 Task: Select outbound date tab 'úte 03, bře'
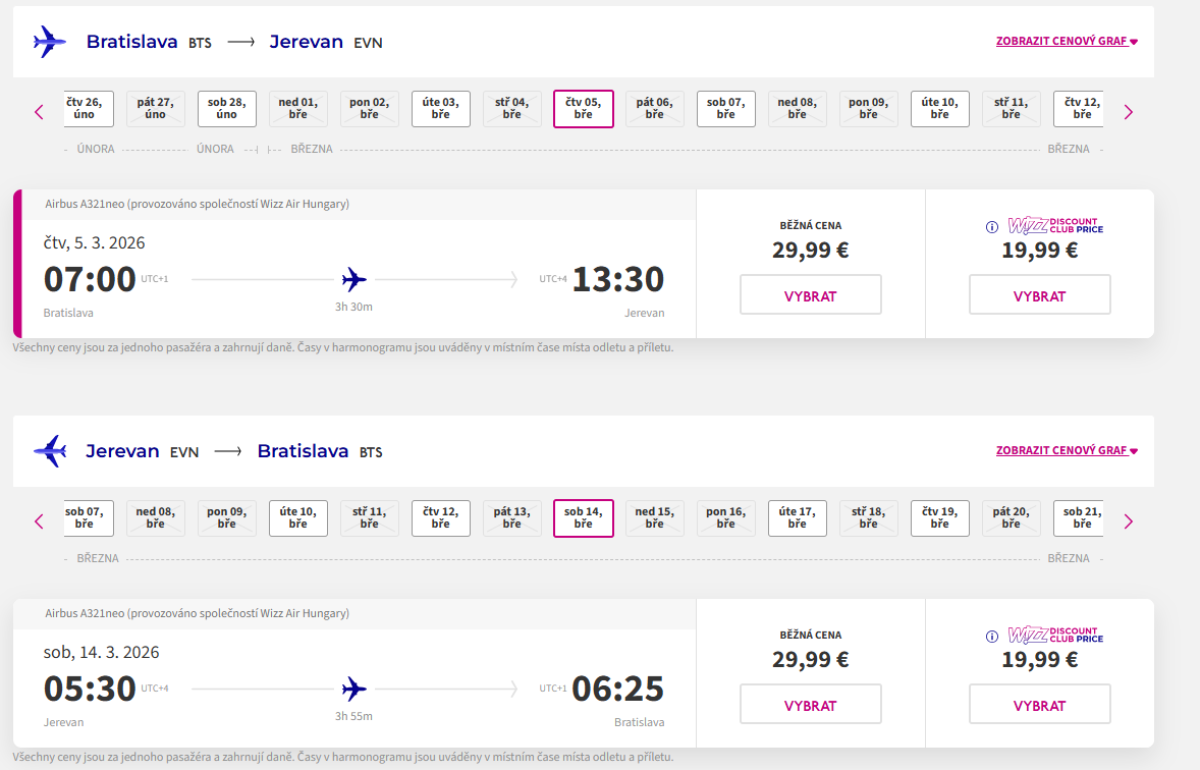(440, 109)
